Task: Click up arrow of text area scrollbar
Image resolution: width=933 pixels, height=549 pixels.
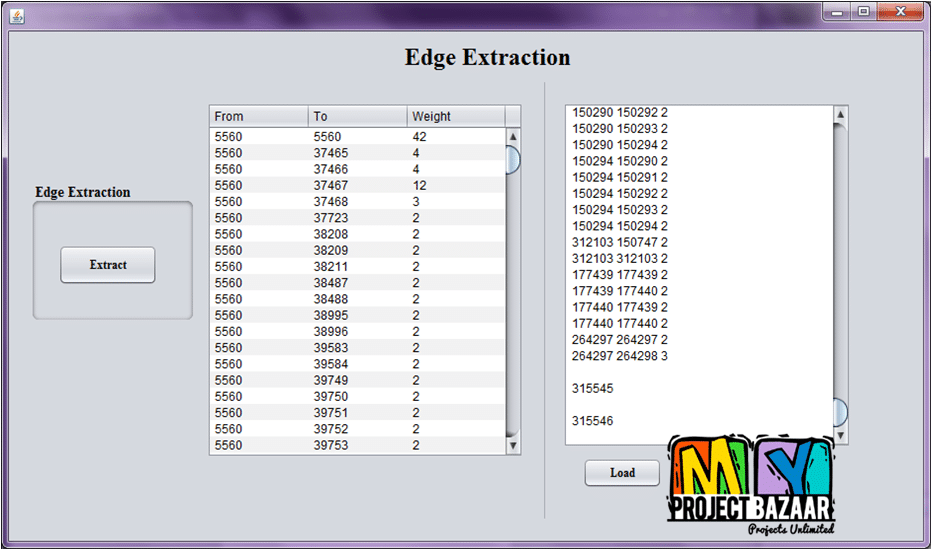Action: coord(840,115)
